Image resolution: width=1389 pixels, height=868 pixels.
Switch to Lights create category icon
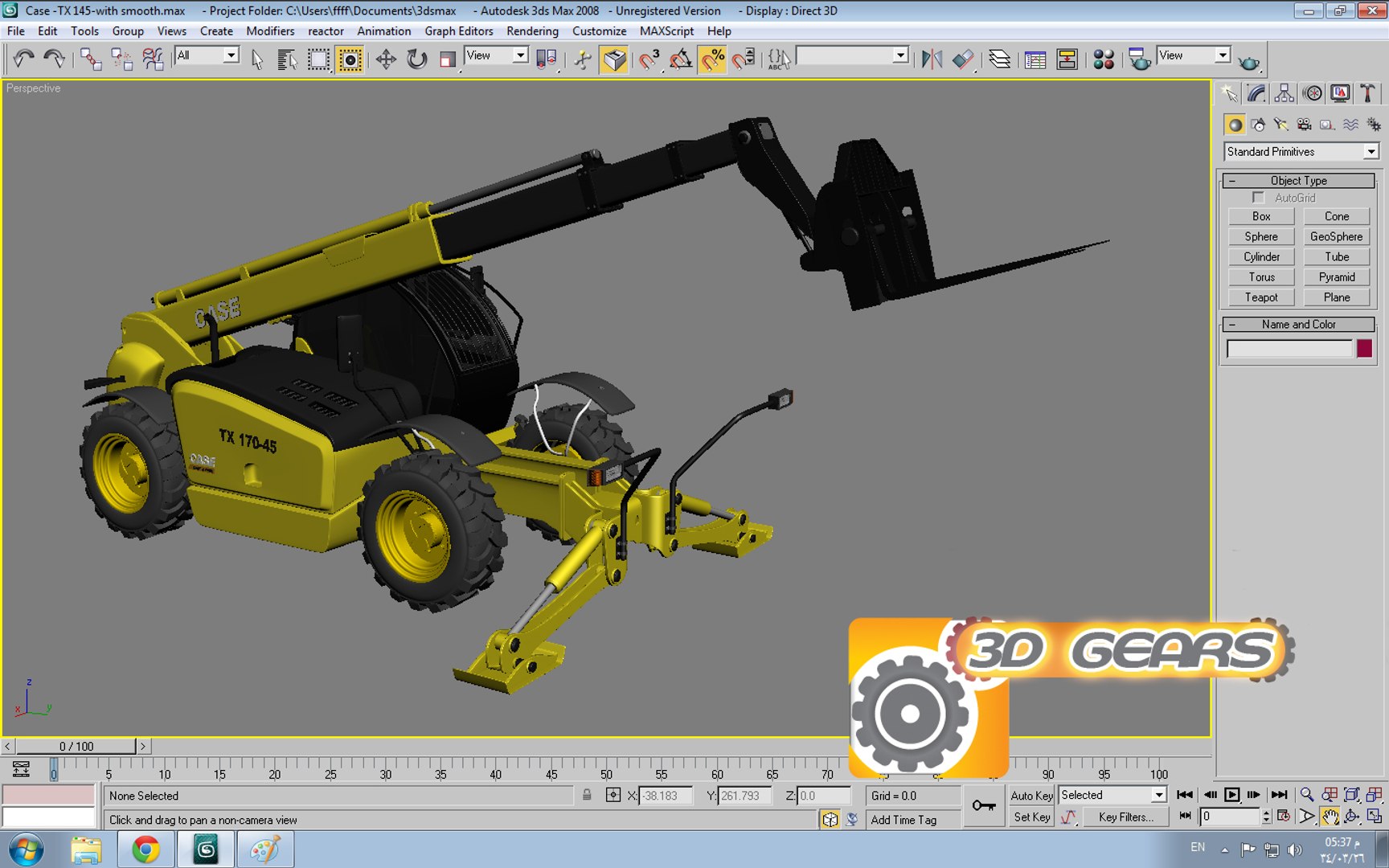(x=1281, y=125)
